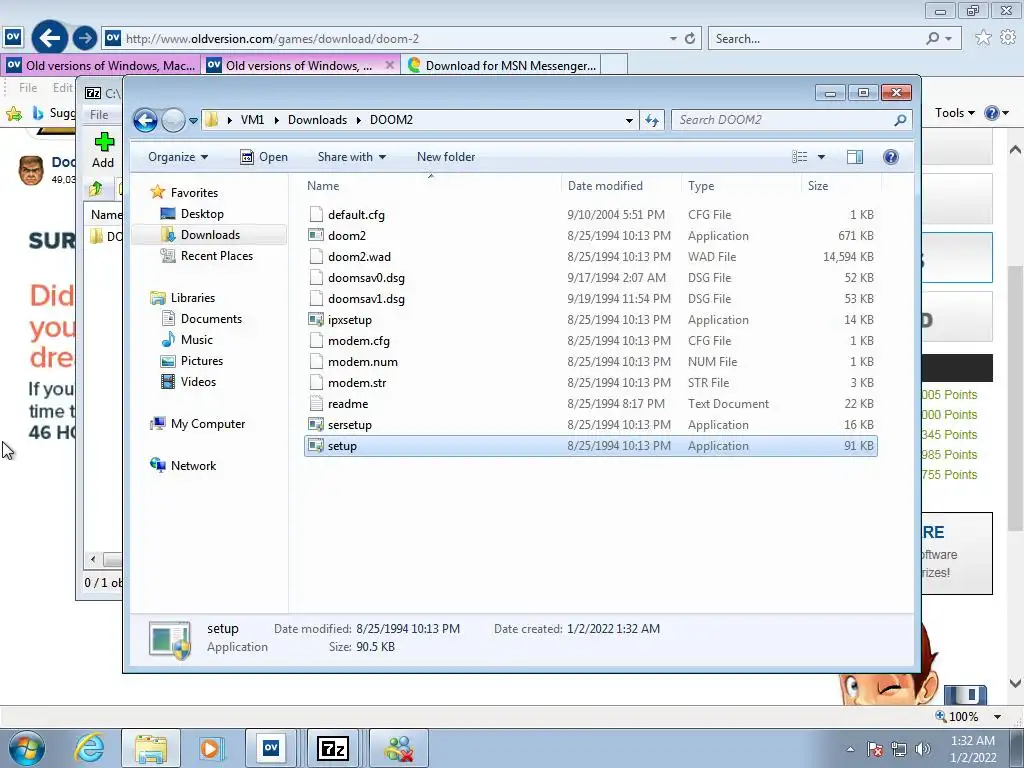Close the second Old versions of Windows tab
1024x768 pixels.
click(x=390, y=65)
